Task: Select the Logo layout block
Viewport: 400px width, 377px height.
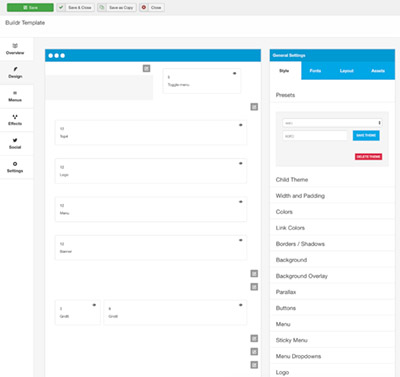Action: pyautogui.click(x=151, y=171)
